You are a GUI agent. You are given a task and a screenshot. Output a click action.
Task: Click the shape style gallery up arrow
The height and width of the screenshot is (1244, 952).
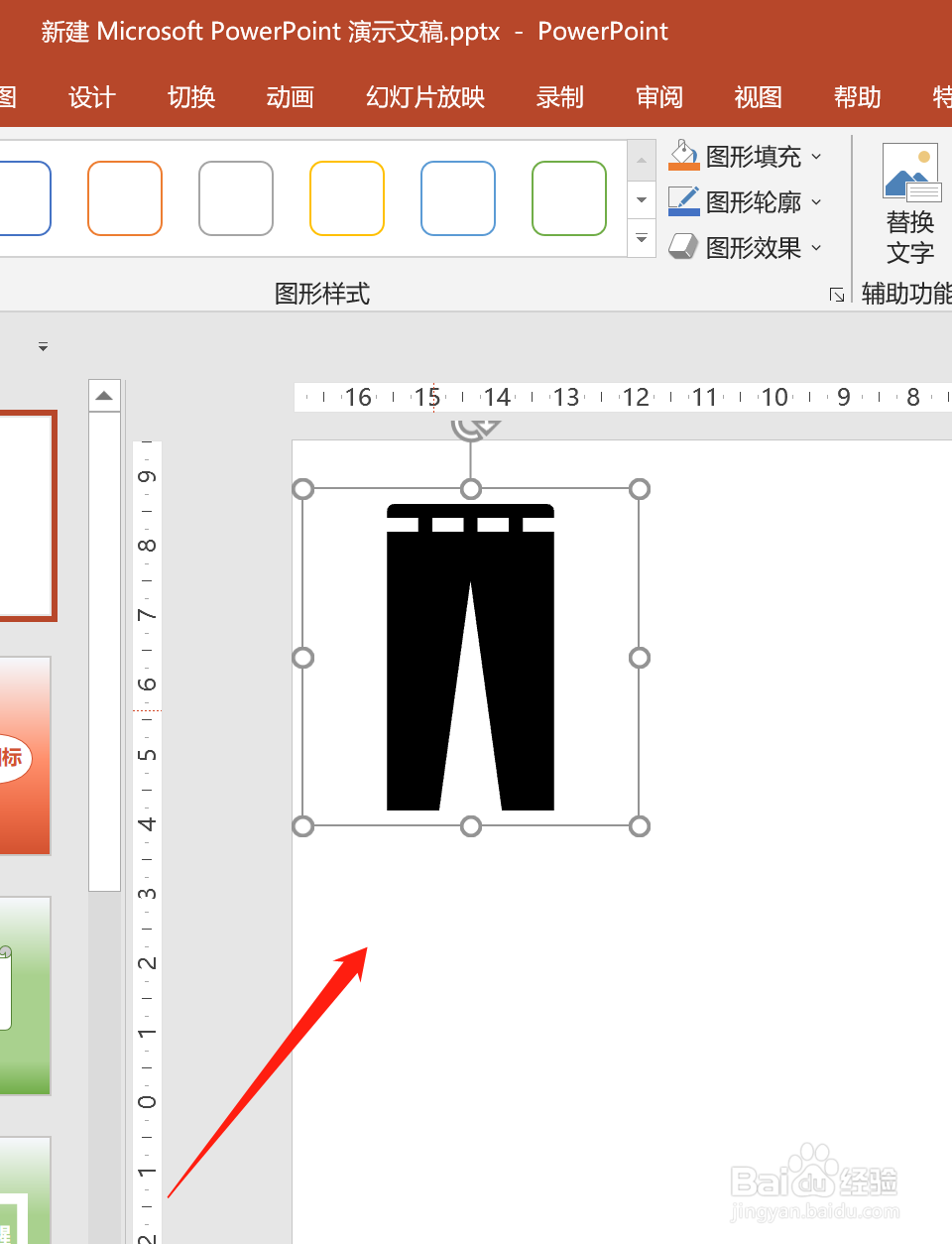tap(641, 159)
